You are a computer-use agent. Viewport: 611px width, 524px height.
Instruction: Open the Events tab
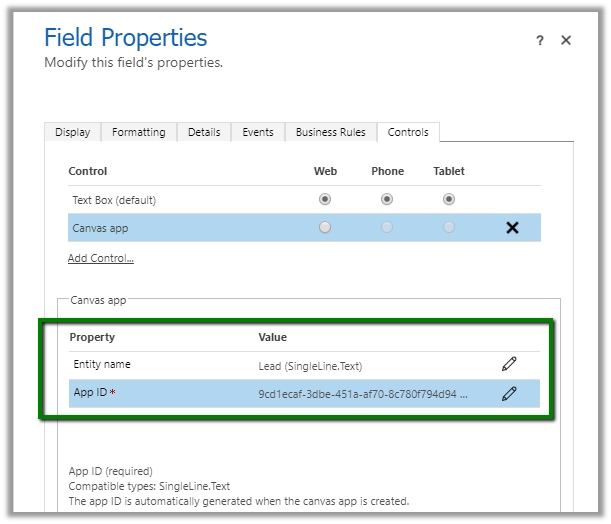click(258, 132)
